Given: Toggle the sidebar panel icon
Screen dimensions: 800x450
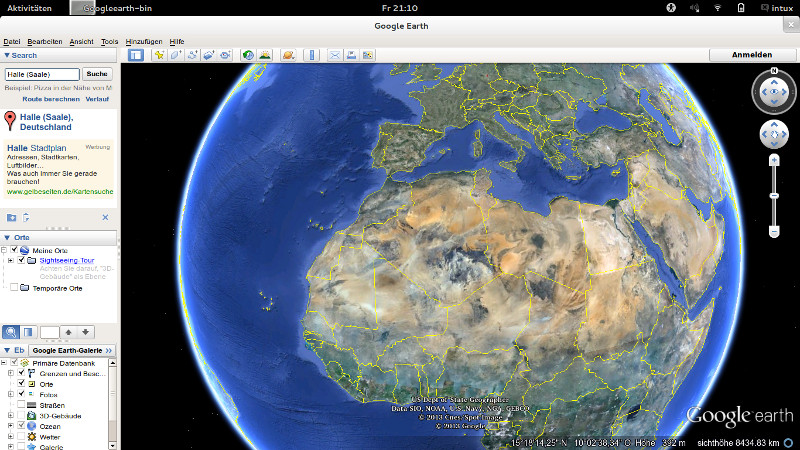Looking at the screenshot, I should (136, 55).
